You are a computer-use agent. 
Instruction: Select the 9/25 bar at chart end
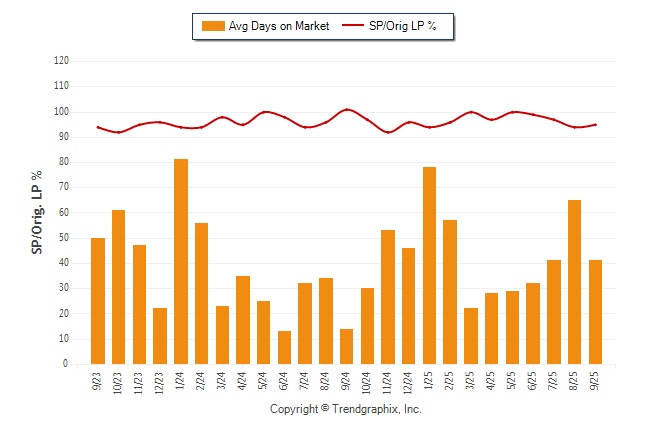click(595, 312)
